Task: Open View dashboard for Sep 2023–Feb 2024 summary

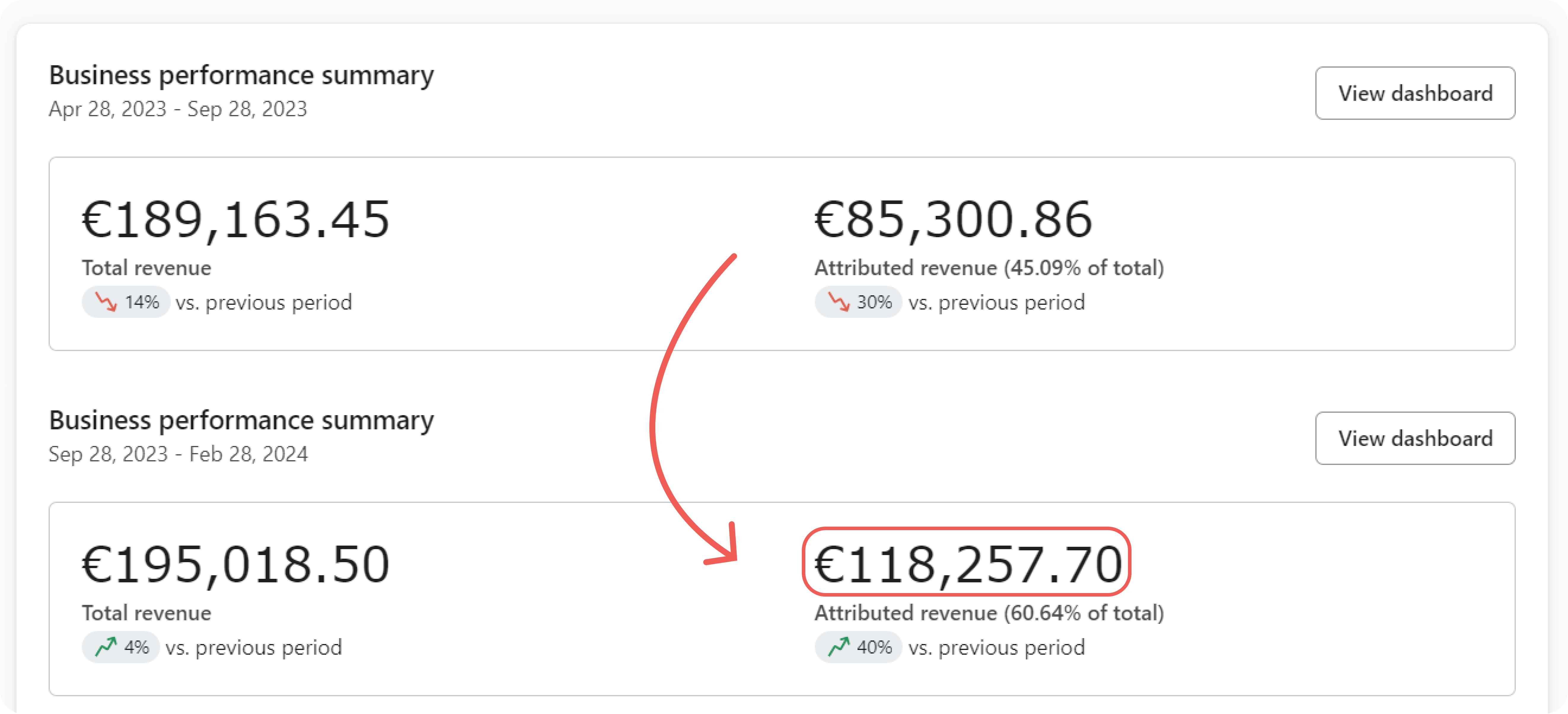Action: pyautogui.click(x=1415, y=438)
